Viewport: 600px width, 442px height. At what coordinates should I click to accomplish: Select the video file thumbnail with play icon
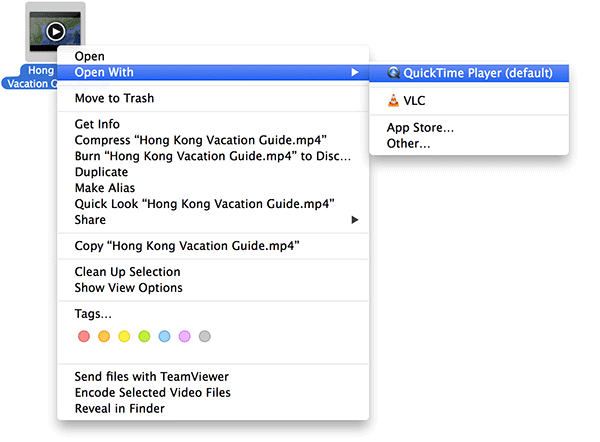55,32
